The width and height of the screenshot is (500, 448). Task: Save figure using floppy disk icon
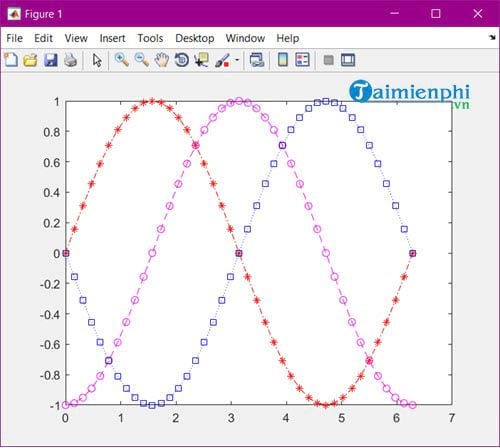click(x=51, y=60)
